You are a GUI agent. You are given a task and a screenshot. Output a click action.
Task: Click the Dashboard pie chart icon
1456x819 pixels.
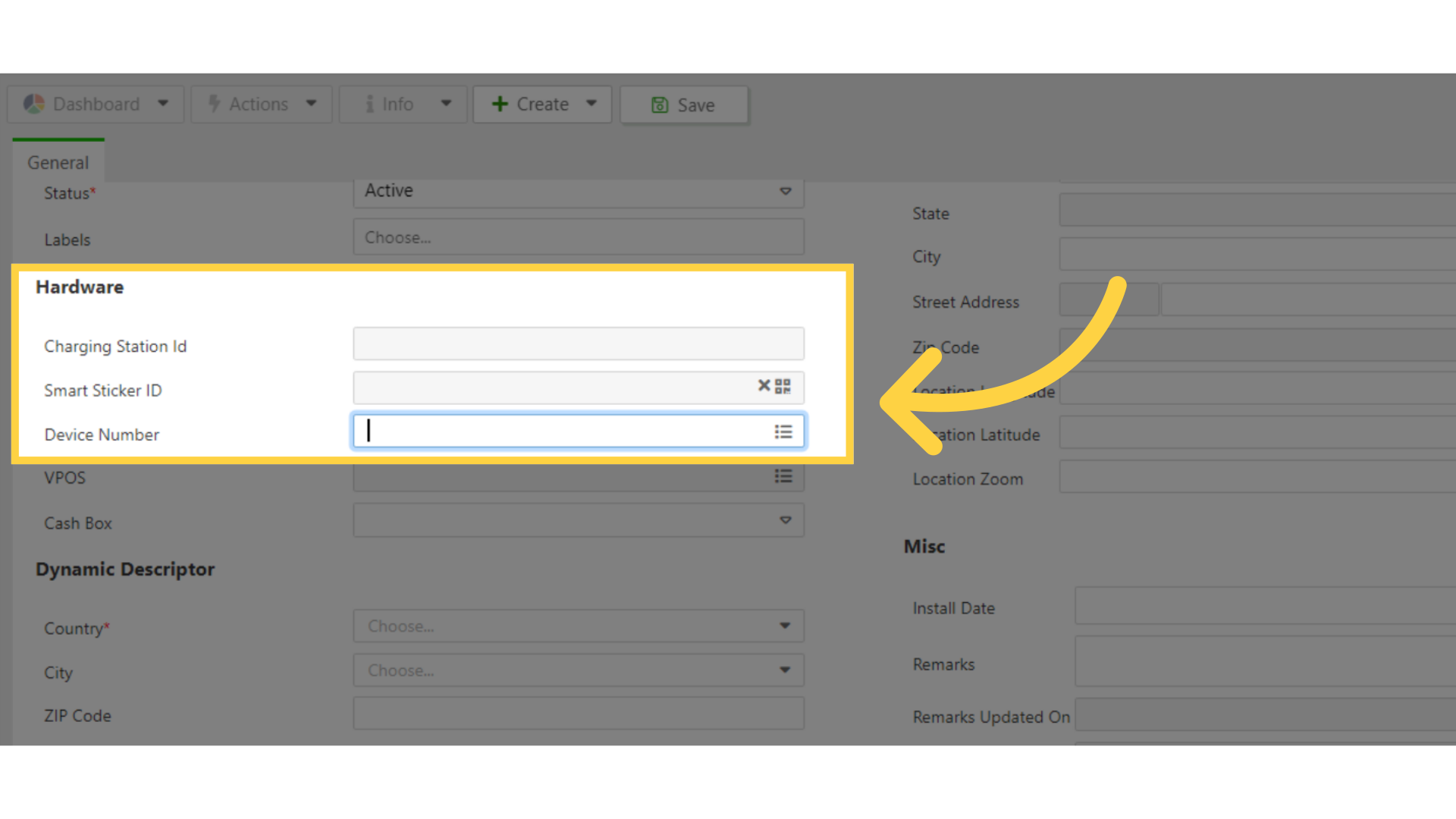[x=34, y=104]
